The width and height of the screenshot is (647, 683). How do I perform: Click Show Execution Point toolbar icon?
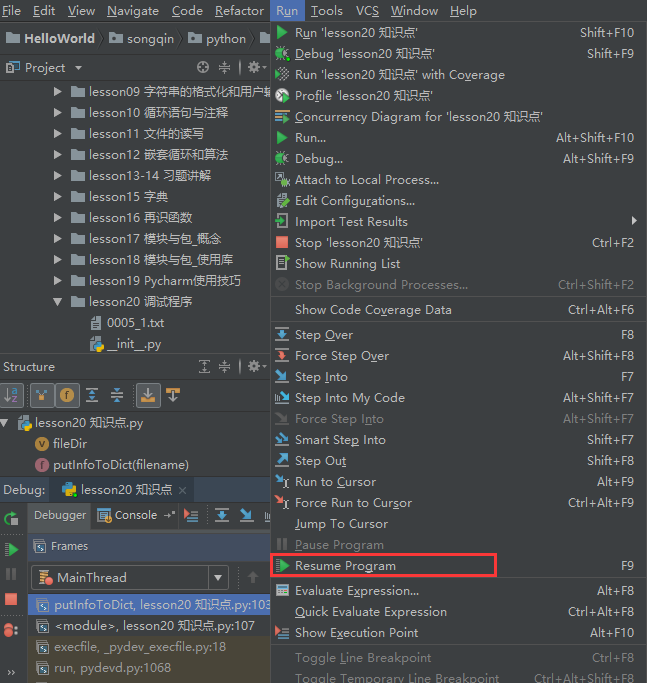pos(191,515)
